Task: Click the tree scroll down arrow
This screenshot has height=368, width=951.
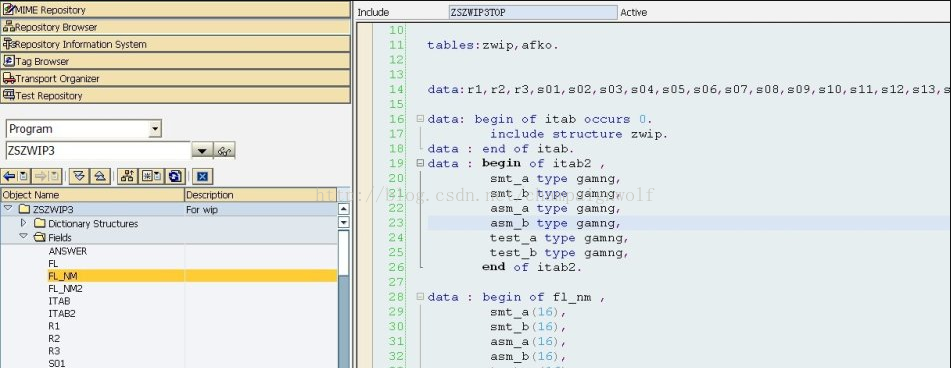Action: [344, 222]
